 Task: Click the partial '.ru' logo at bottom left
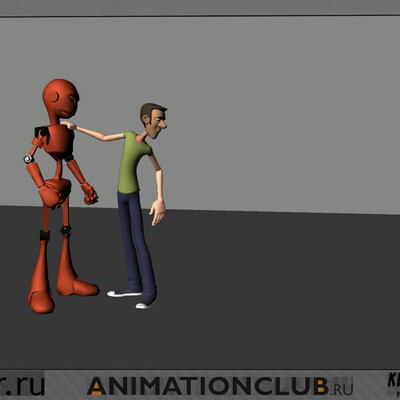22,384
